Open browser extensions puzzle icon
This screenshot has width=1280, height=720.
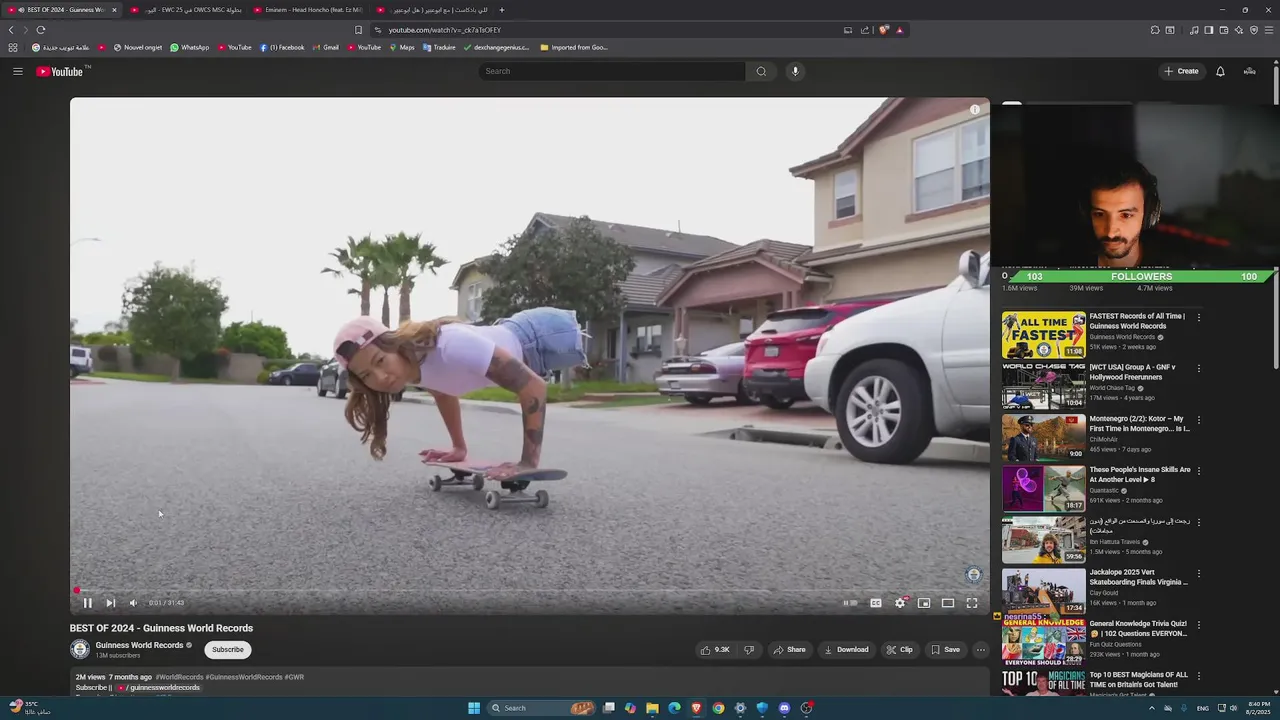(1155, 30)
